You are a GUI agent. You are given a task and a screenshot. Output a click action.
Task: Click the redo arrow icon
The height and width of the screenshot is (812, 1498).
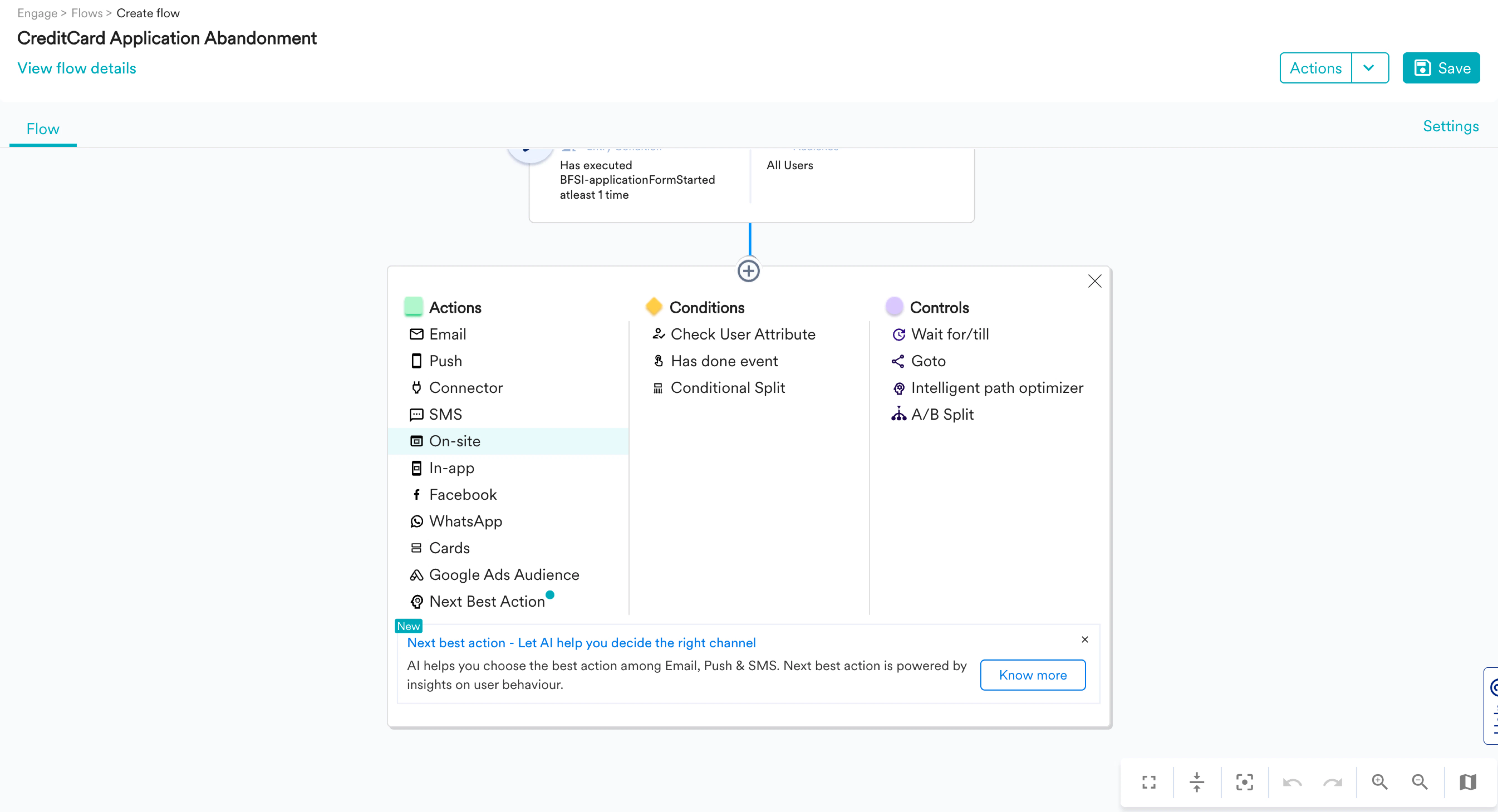pyautogui.click(x=1332, y=782)
